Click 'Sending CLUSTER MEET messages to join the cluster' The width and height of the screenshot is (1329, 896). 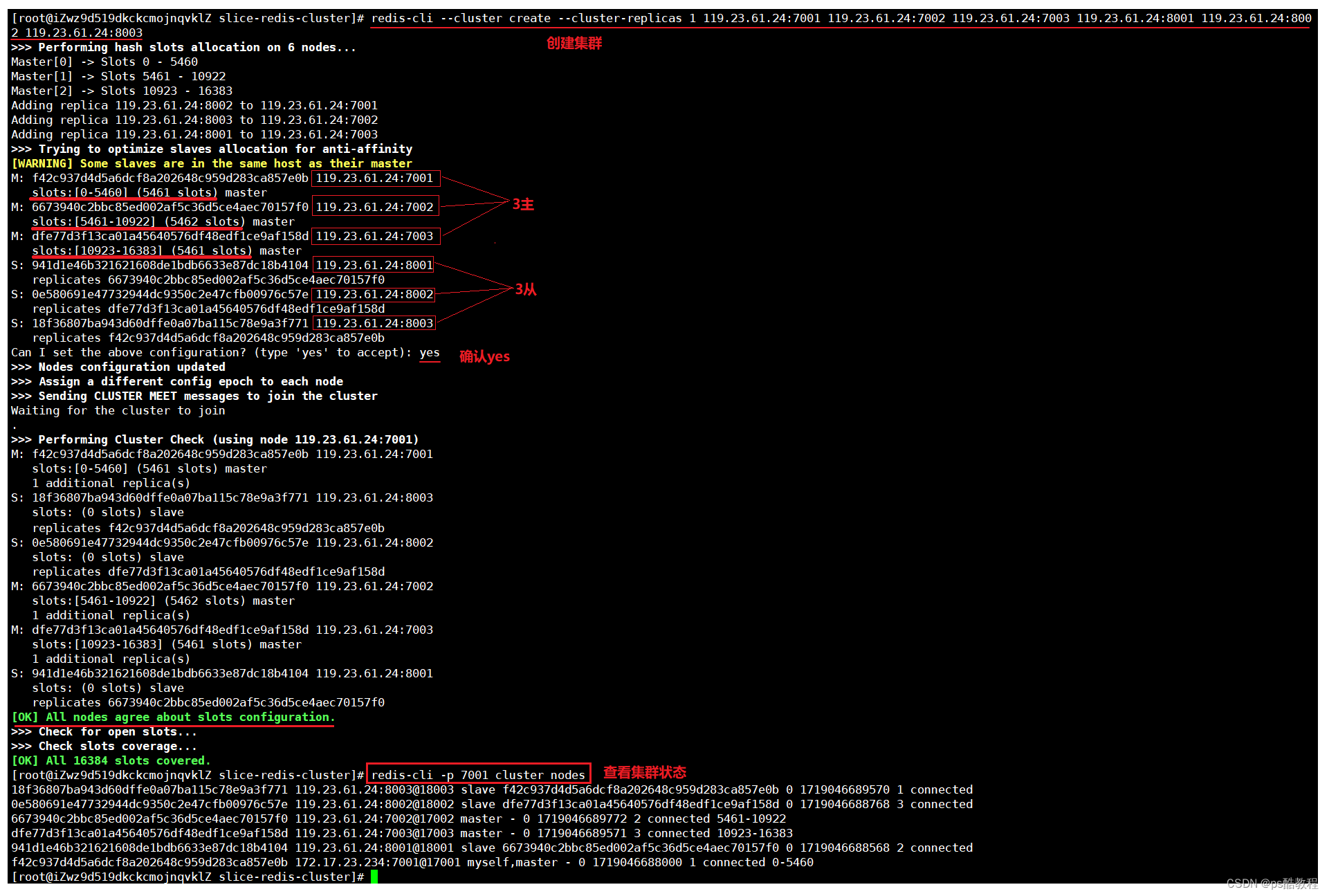coord(208,396)
